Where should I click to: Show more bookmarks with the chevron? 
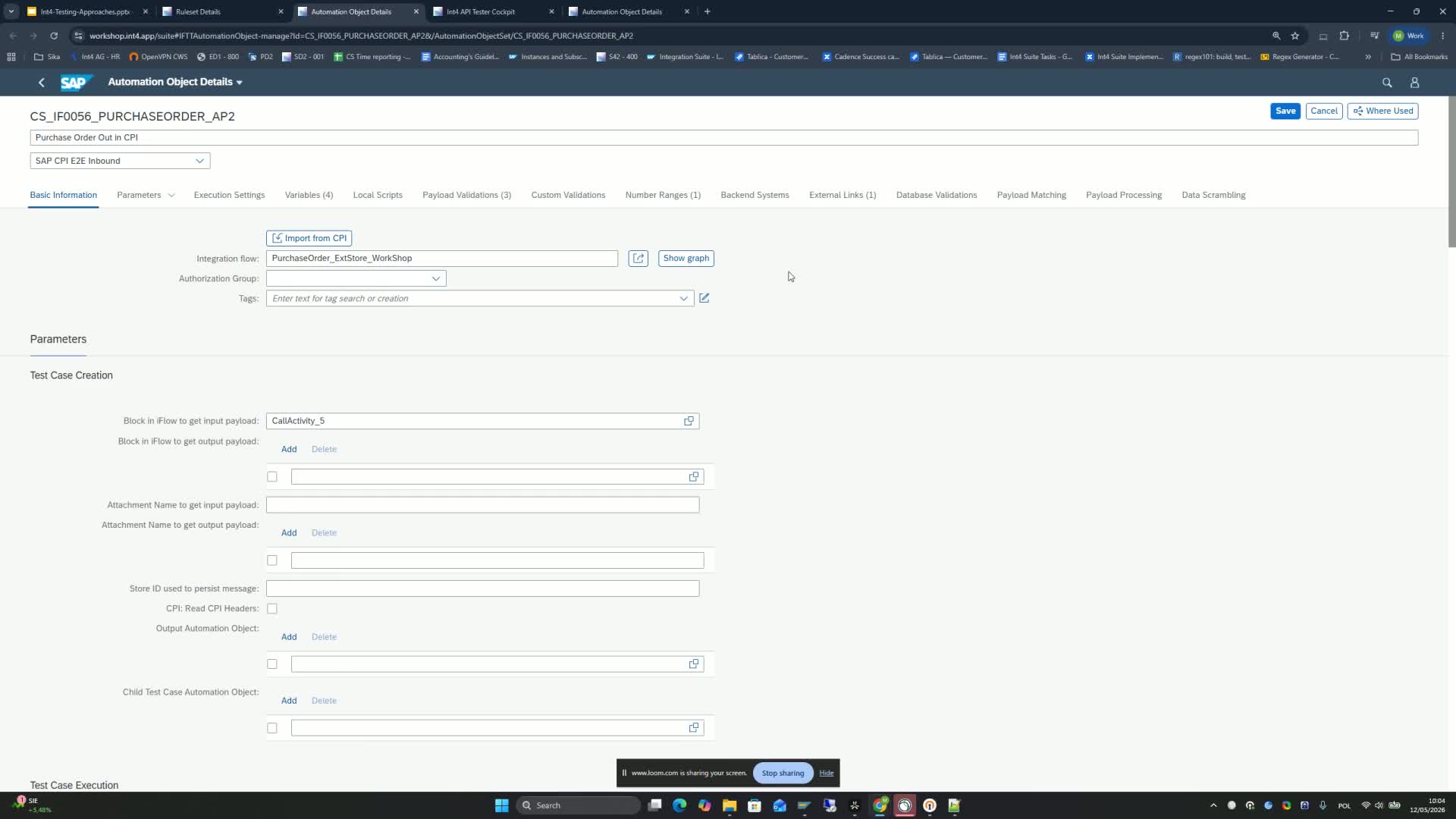coord(1368,57)
